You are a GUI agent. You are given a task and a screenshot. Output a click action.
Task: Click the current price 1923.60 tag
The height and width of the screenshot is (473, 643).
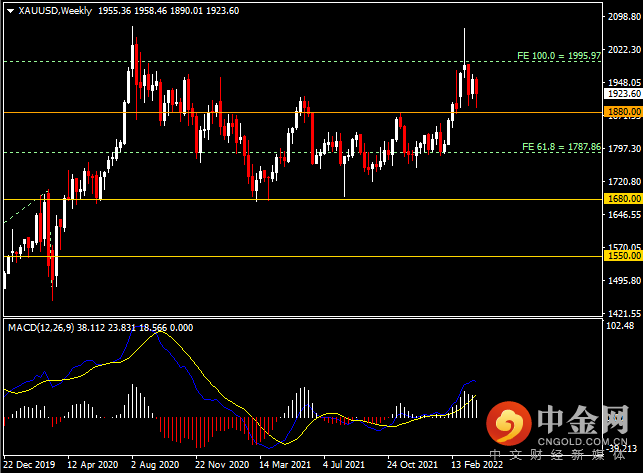coord(623,94)
